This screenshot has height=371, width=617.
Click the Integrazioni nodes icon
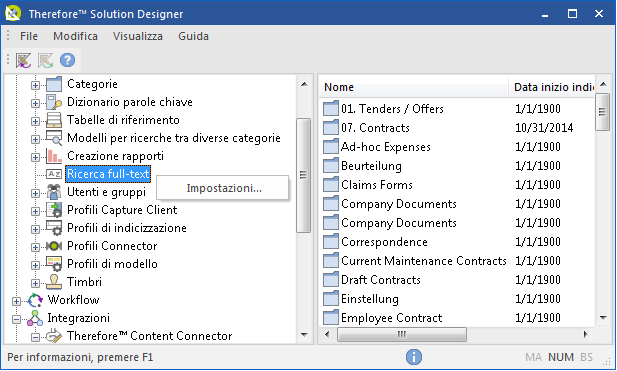(35, 318)
